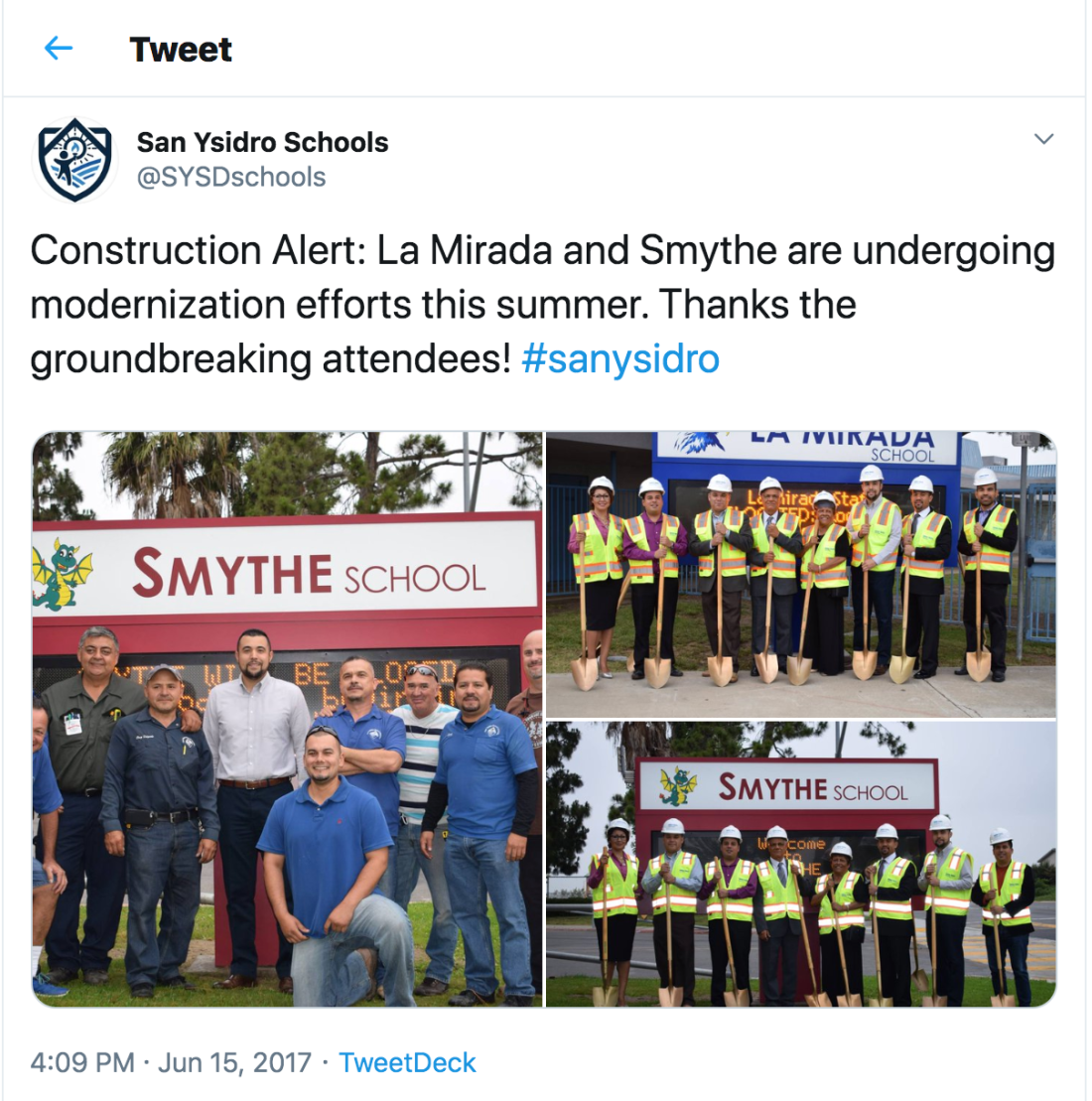The image size is (1092, 1101).
Task: Open the San Ysidro Schools profile avatar
Action: 74,160
